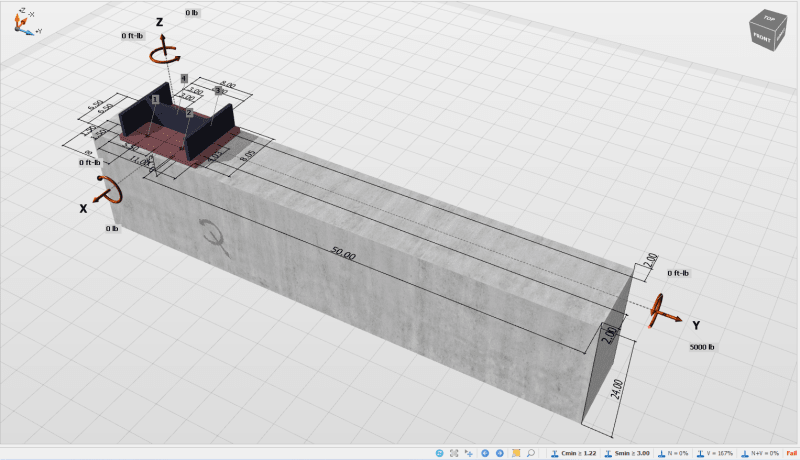Click the refresh view icon in status bar

pos(439,453)
